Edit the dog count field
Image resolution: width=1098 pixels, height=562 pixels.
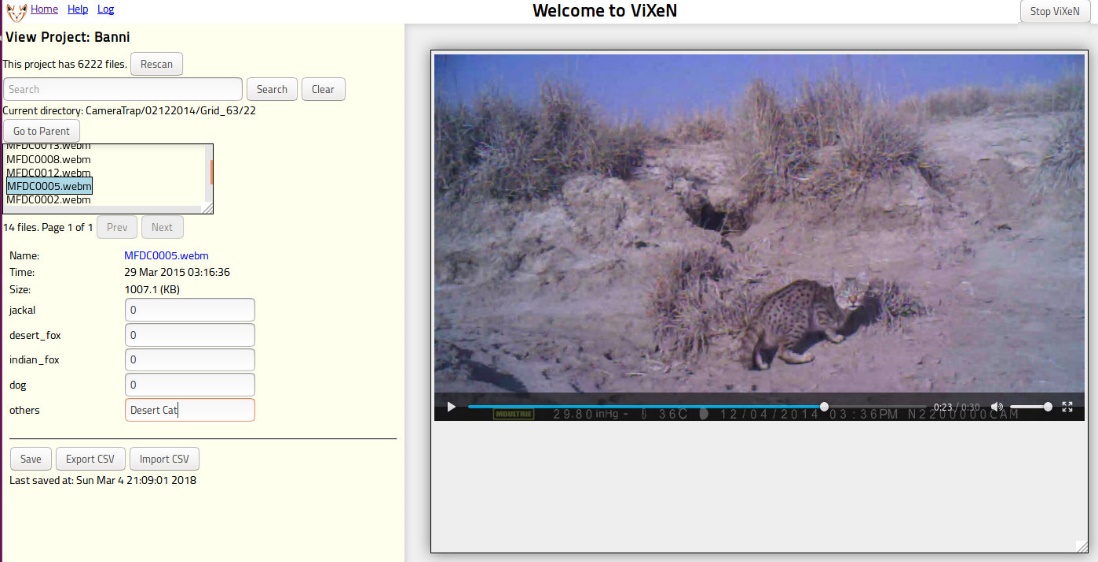pos(190,385)
